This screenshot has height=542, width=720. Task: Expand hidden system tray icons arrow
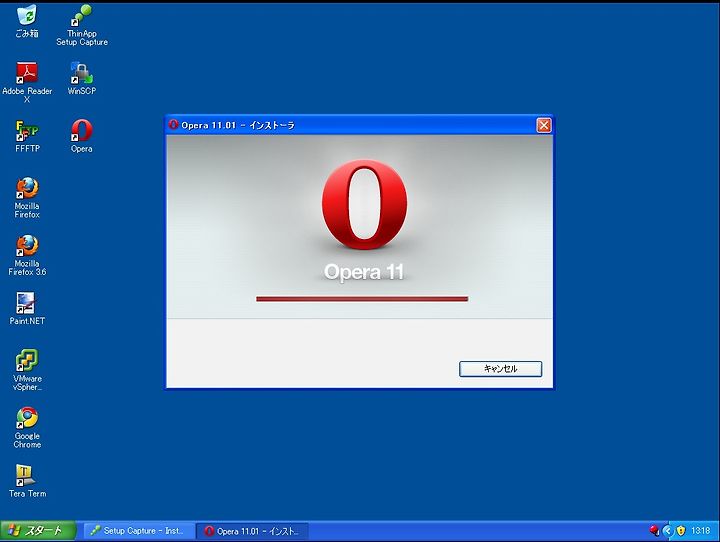(668, 531)
